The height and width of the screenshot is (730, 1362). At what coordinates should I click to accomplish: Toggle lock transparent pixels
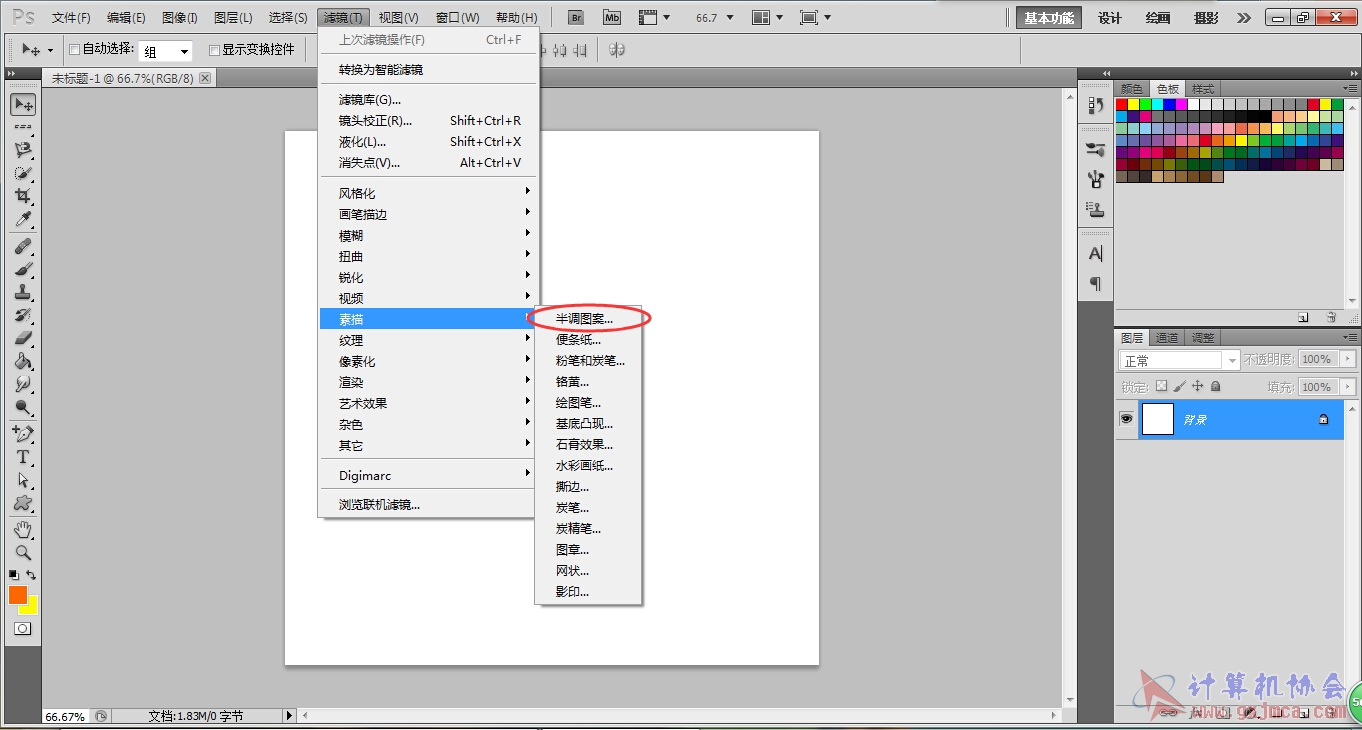click(1161, 386)
